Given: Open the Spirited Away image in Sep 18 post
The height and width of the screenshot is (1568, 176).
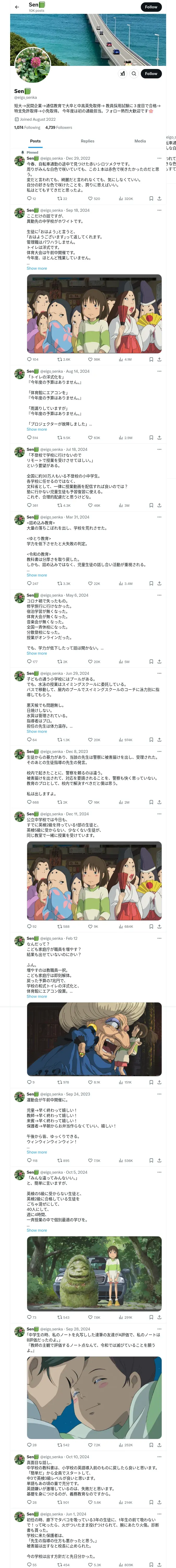Looking at the screenshot, I should tap(94, 314).
